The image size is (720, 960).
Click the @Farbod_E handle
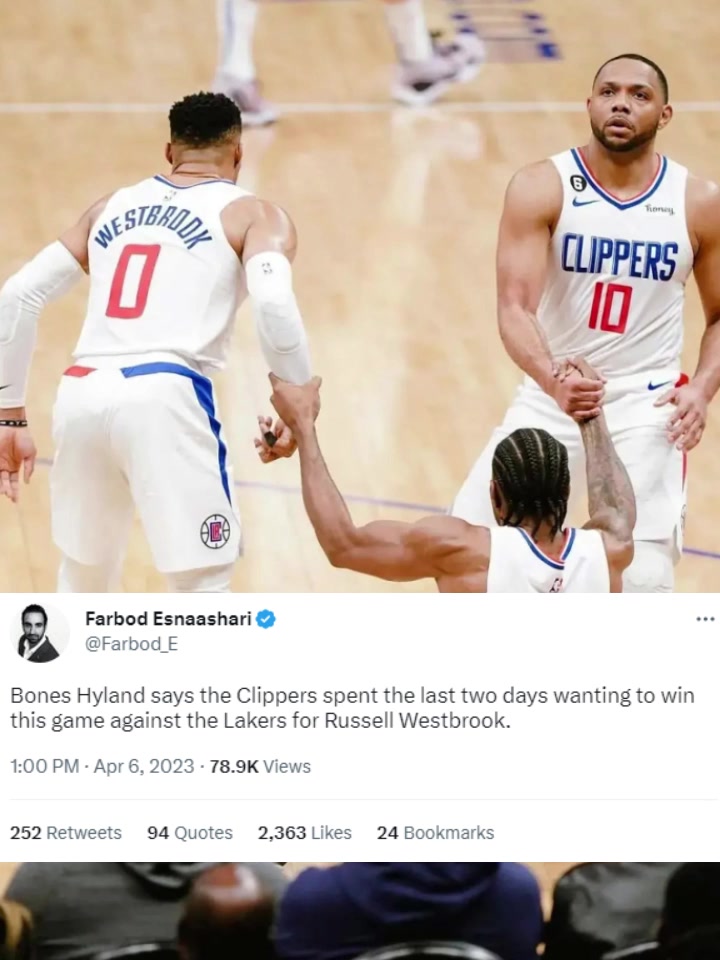point(132,644)
